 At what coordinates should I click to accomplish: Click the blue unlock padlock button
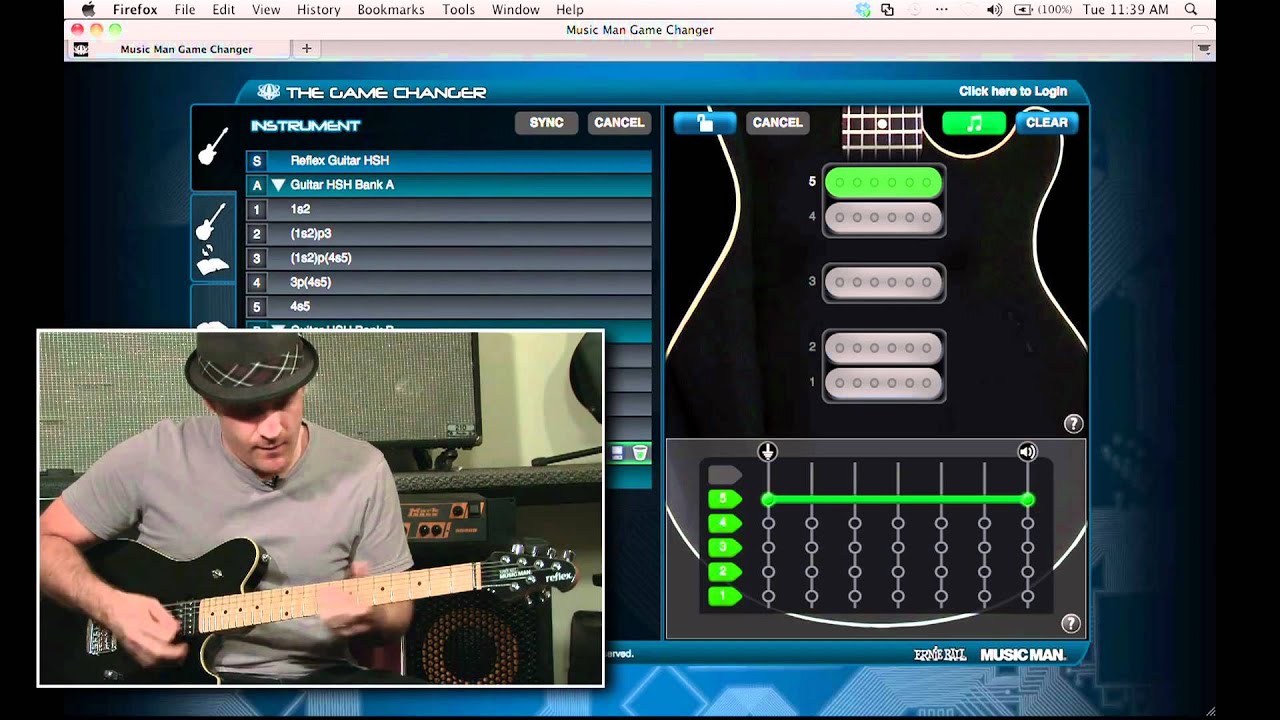[x=705, y=122]
